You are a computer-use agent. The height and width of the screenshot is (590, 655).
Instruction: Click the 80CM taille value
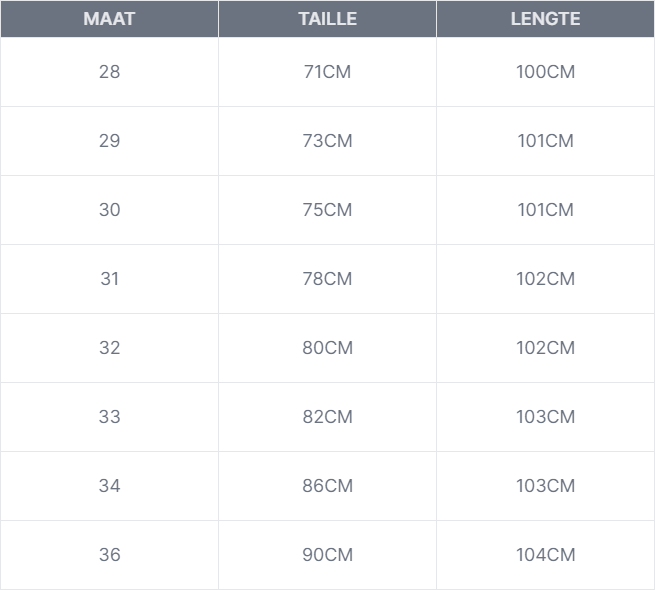pyautogui.click(x=327, y=348)
